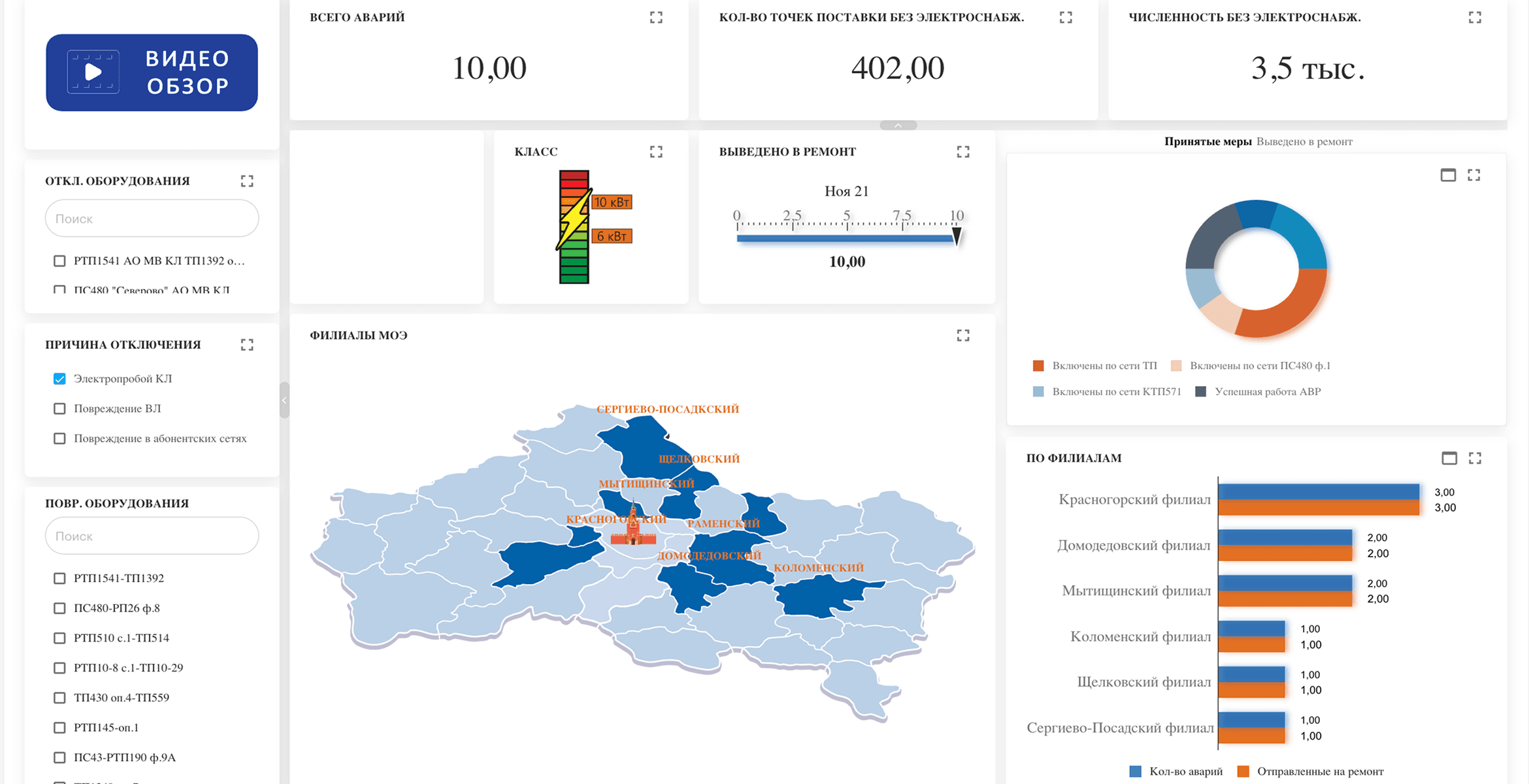Select the 10 кВт class label
Image resolution: width=1529 pixels, height=784 pixels.
[x=612, y=203]
